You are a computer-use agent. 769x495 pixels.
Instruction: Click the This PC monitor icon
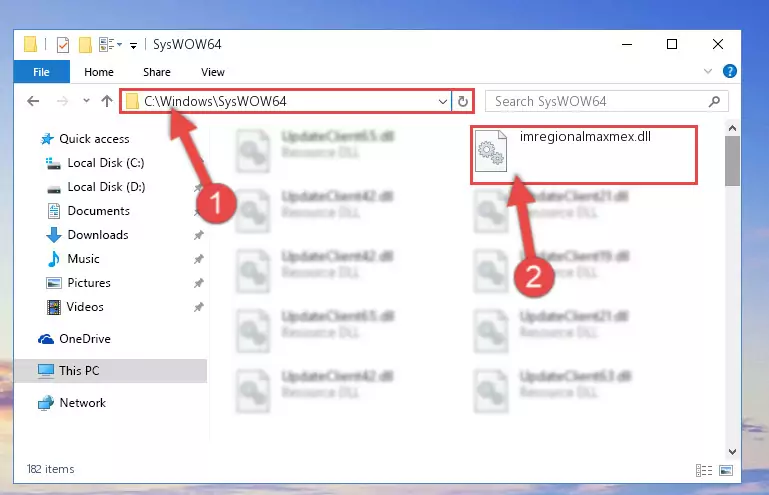point(46,371)
